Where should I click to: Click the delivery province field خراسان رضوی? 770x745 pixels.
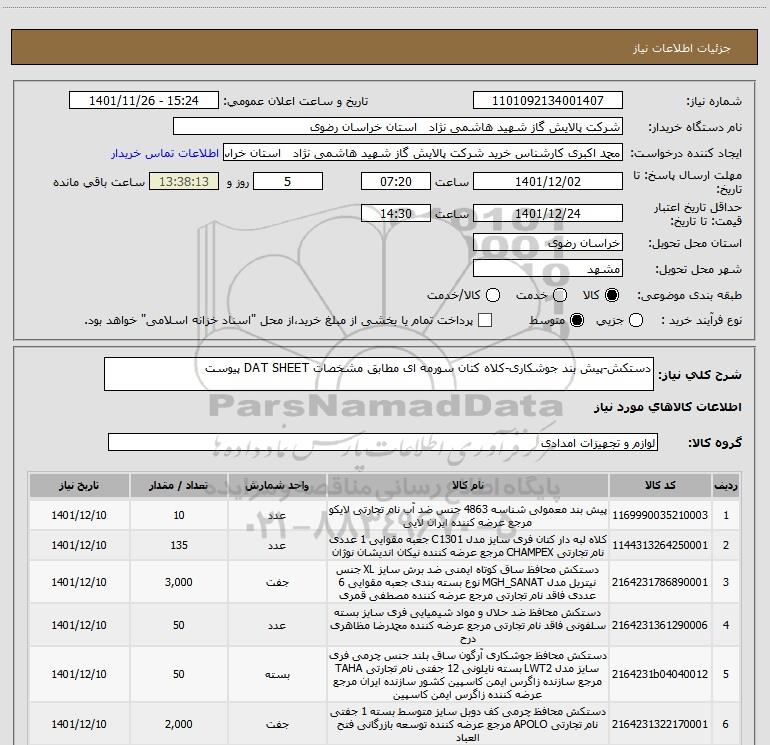pos(547,243)
